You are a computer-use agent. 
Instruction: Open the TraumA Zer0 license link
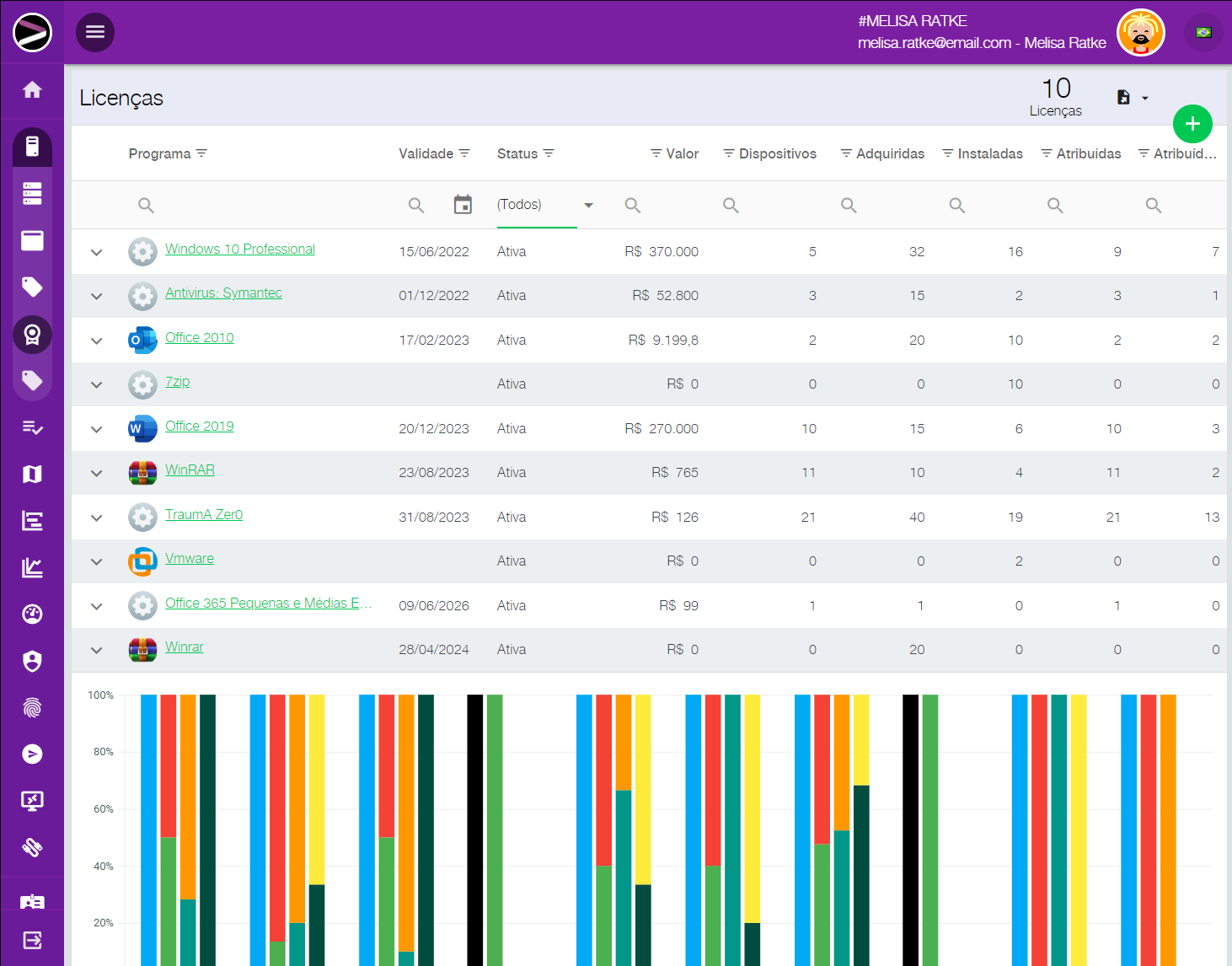tap(204, 514)
